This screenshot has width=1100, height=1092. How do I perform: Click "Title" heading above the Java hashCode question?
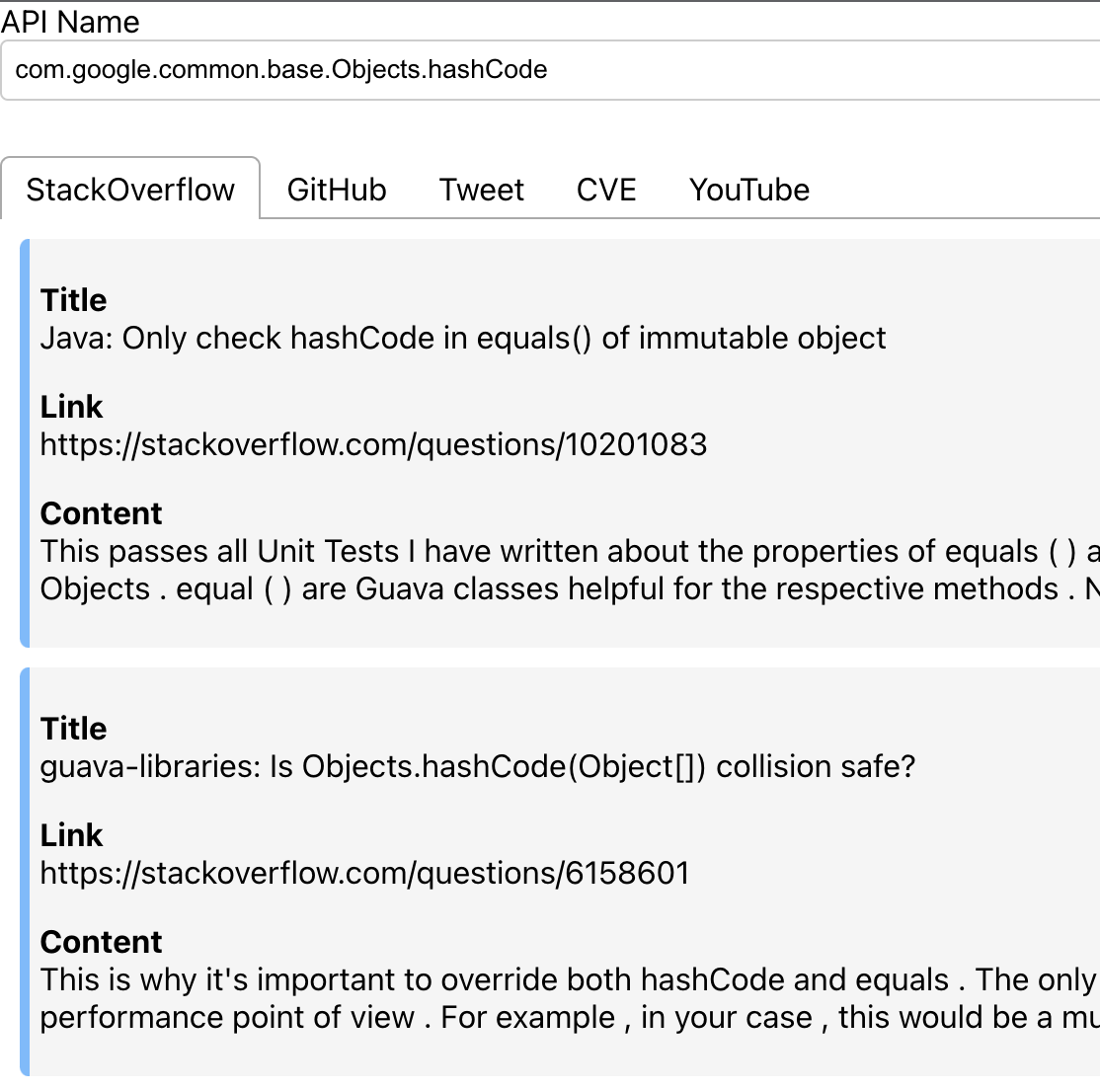coord(74,300)
